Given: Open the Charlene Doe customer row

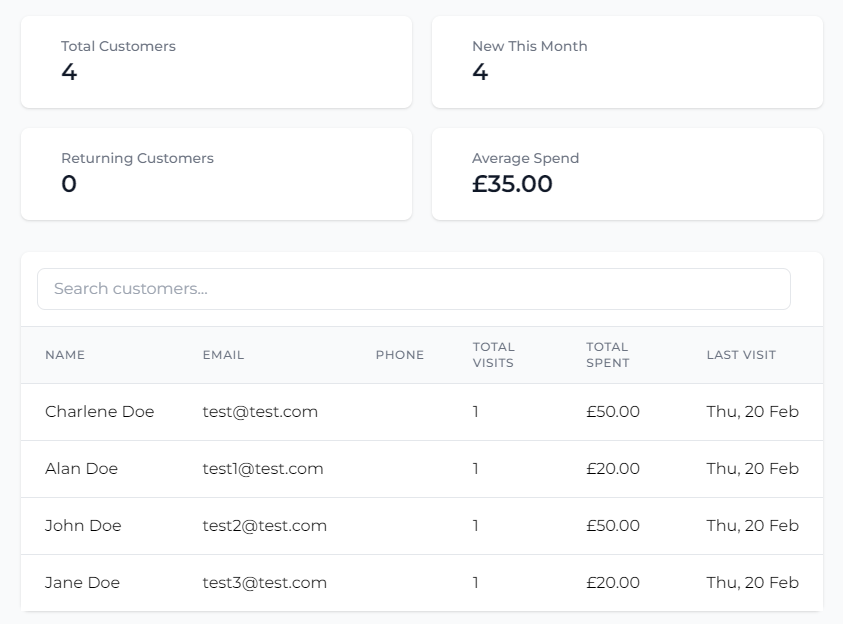Looking at the screenshot, I should point(422,412).
